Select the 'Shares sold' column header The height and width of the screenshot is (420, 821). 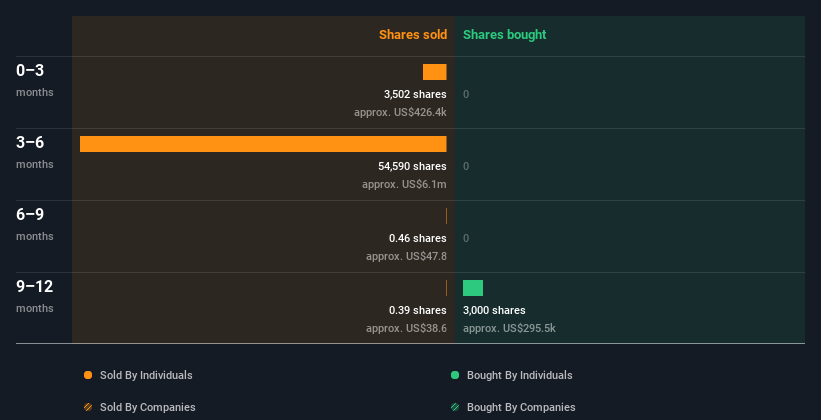[x=413, y=35]
